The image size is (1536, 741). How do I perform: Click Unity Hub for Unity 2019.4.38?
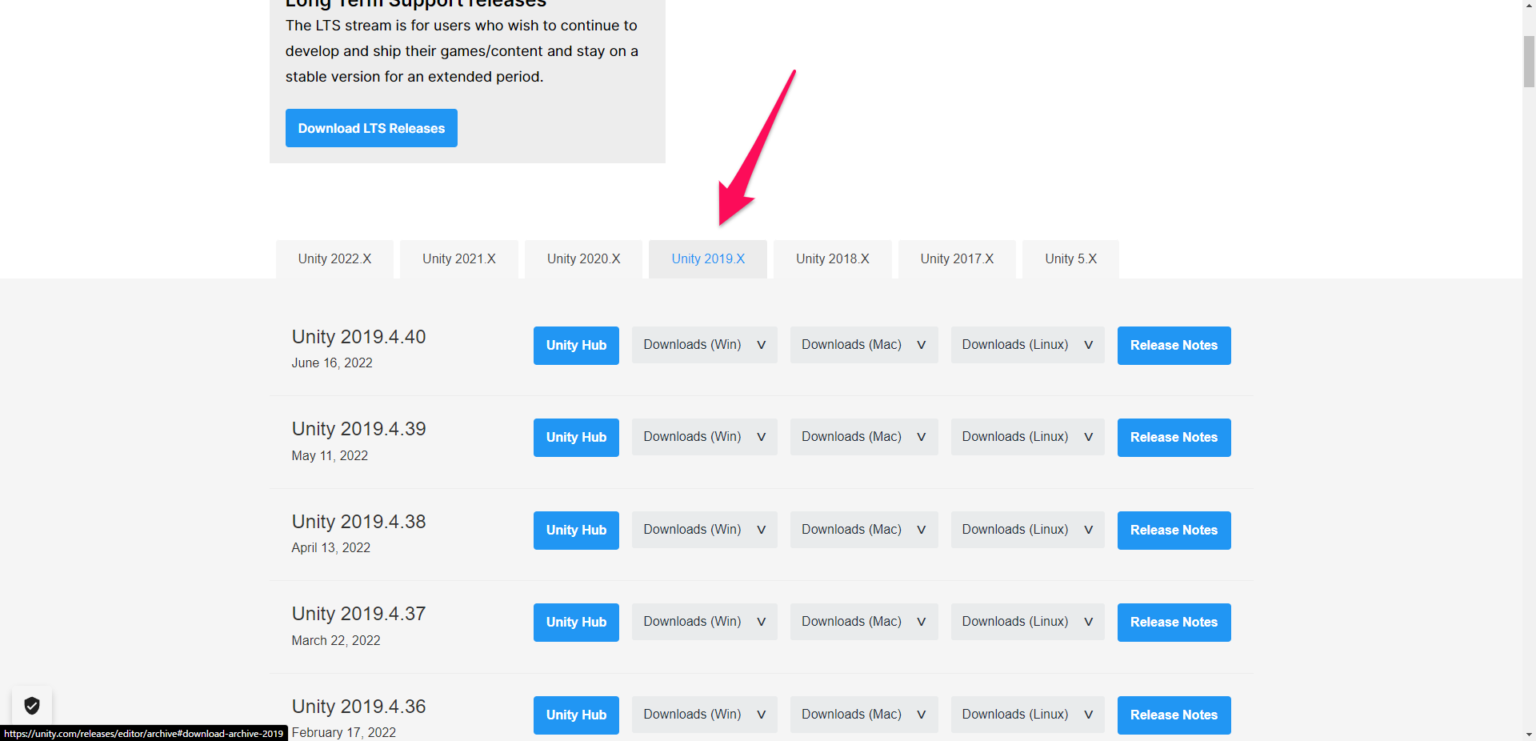coord(576,530)
